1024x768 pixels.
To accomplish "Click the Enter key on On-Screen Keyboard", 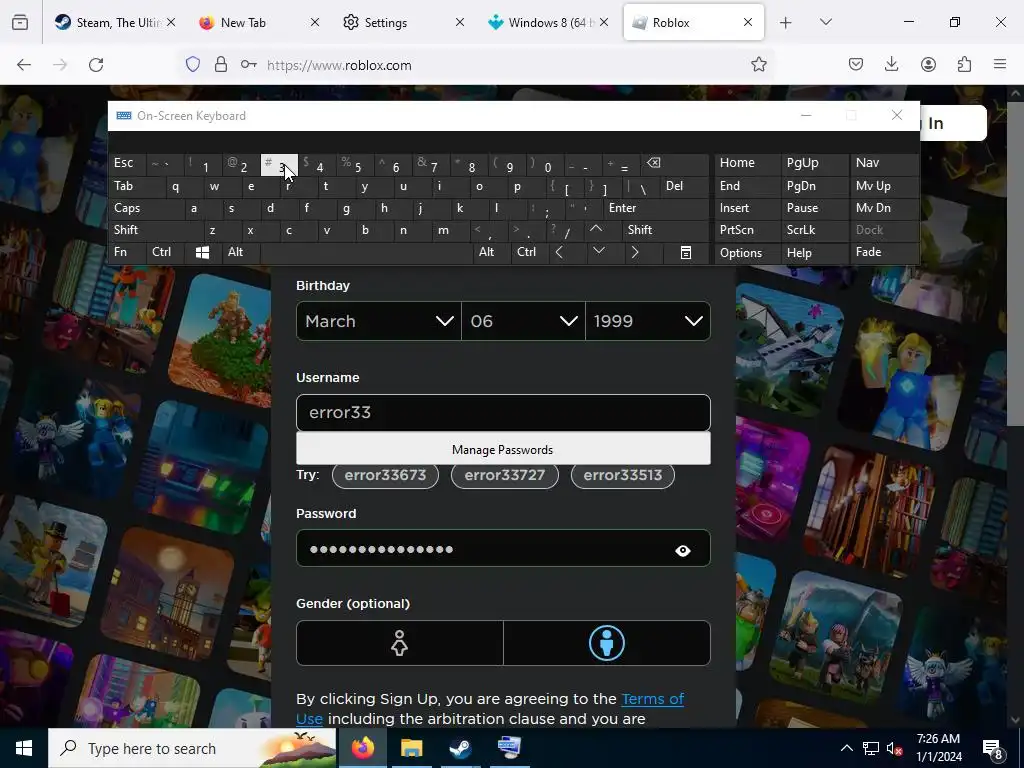I will click(657, 208).
